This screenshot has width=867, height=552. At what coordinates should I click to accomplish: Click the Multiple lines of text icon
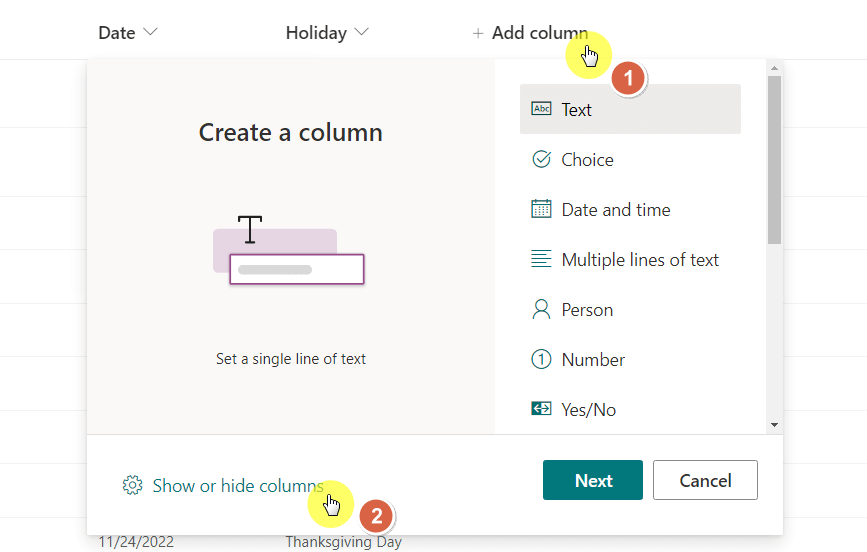point(541,258)
